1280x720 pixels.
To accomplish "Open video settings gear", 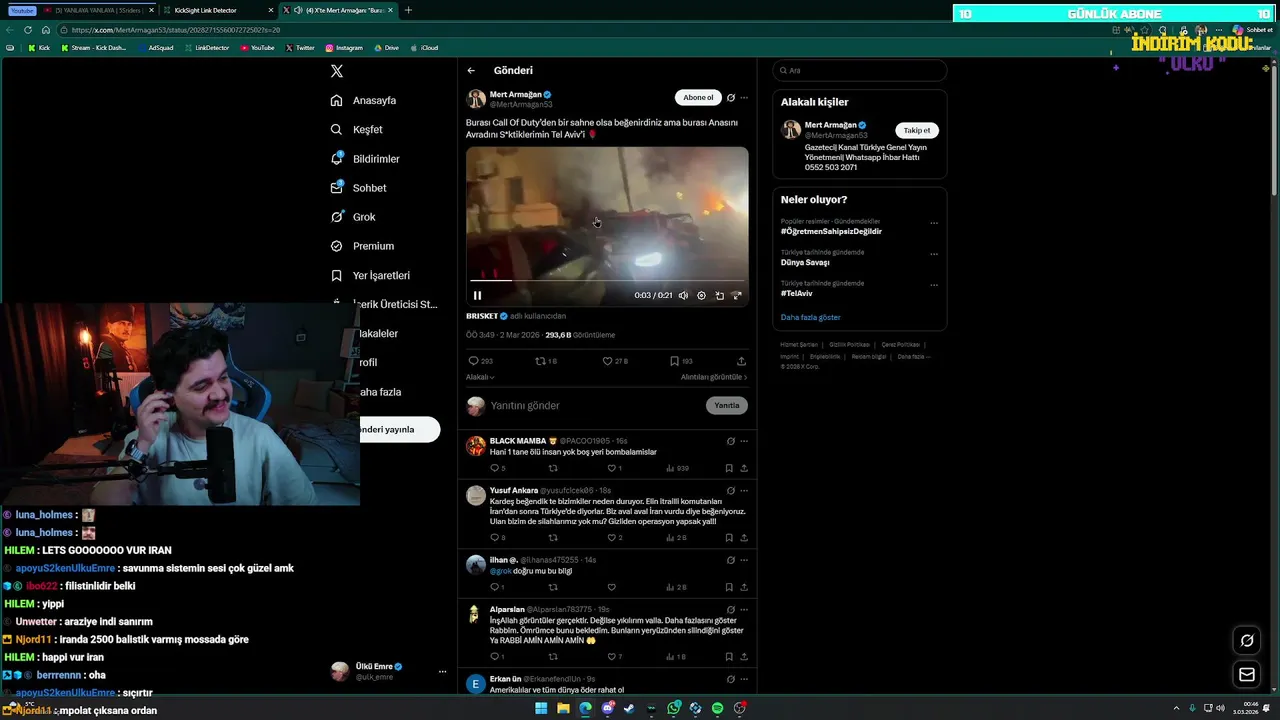I will click(x=701, y=295).
